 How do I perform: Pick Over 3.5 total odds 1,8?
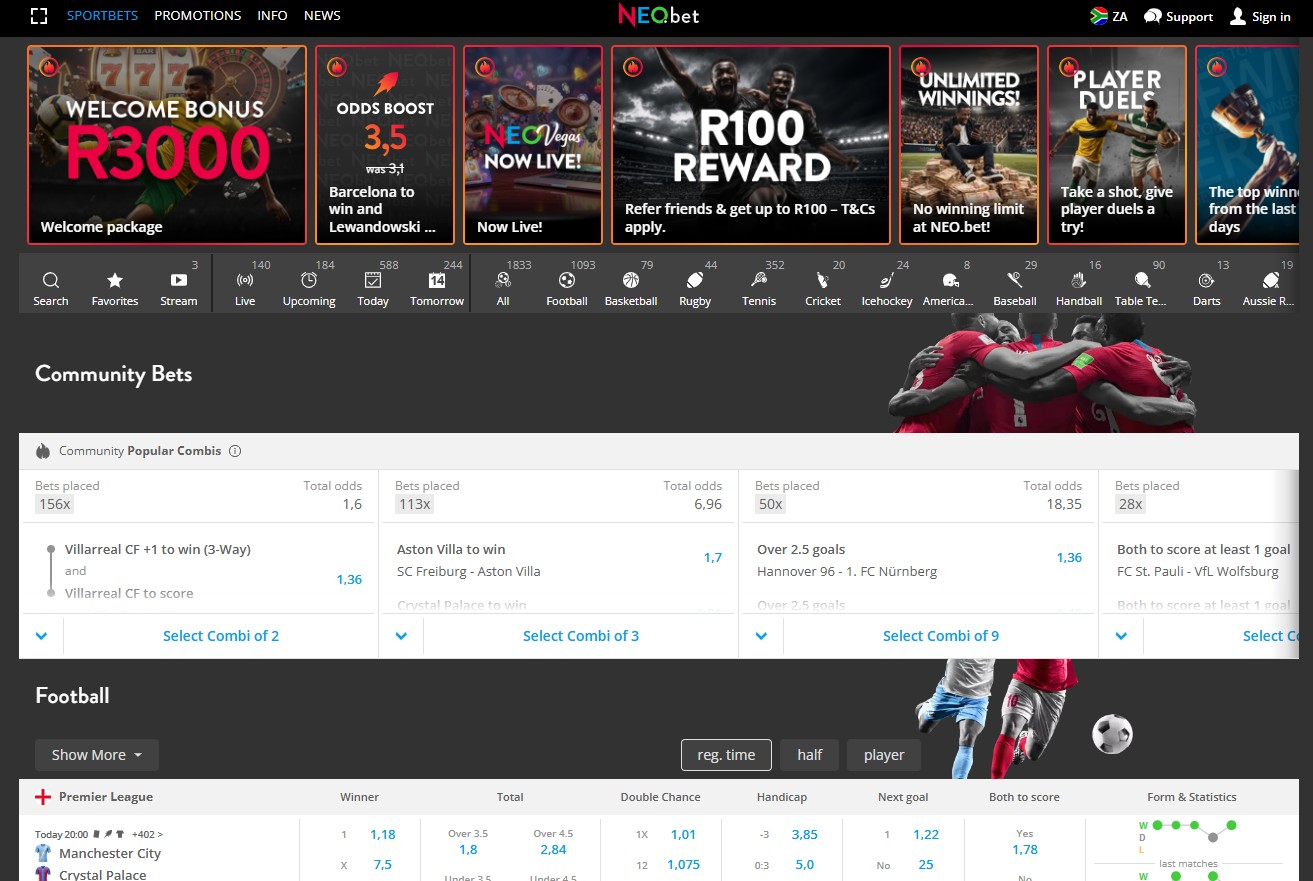(468, 849)
